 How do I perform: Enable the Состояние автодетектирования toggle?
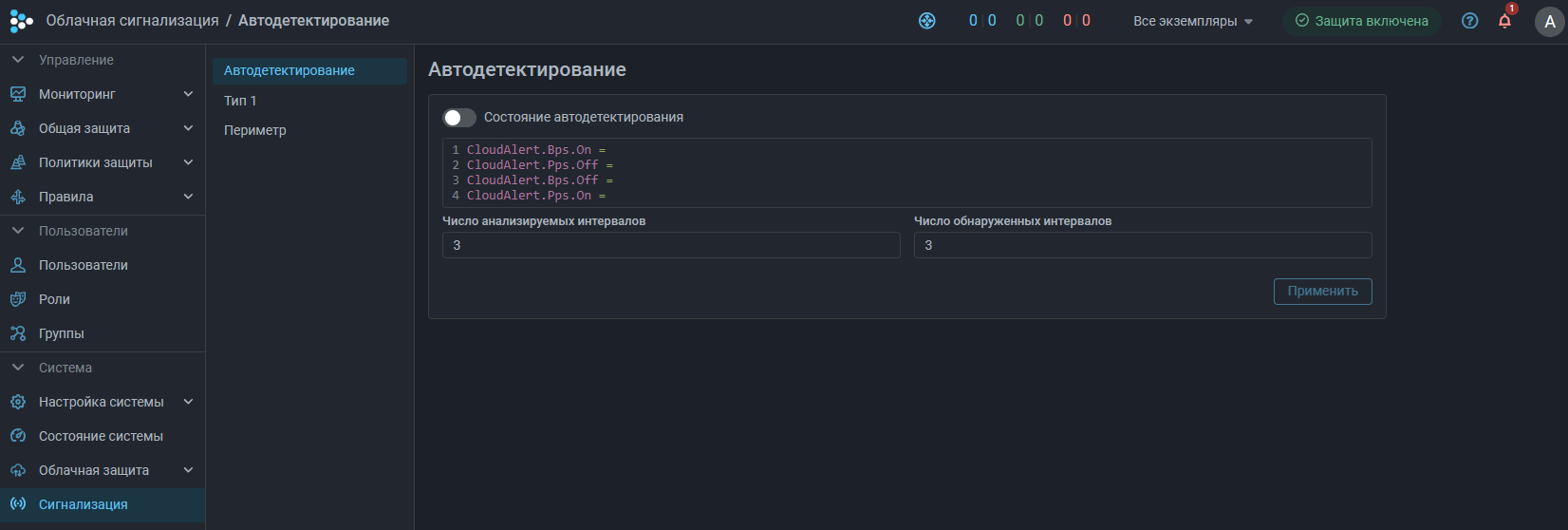(x=459, y=118)
